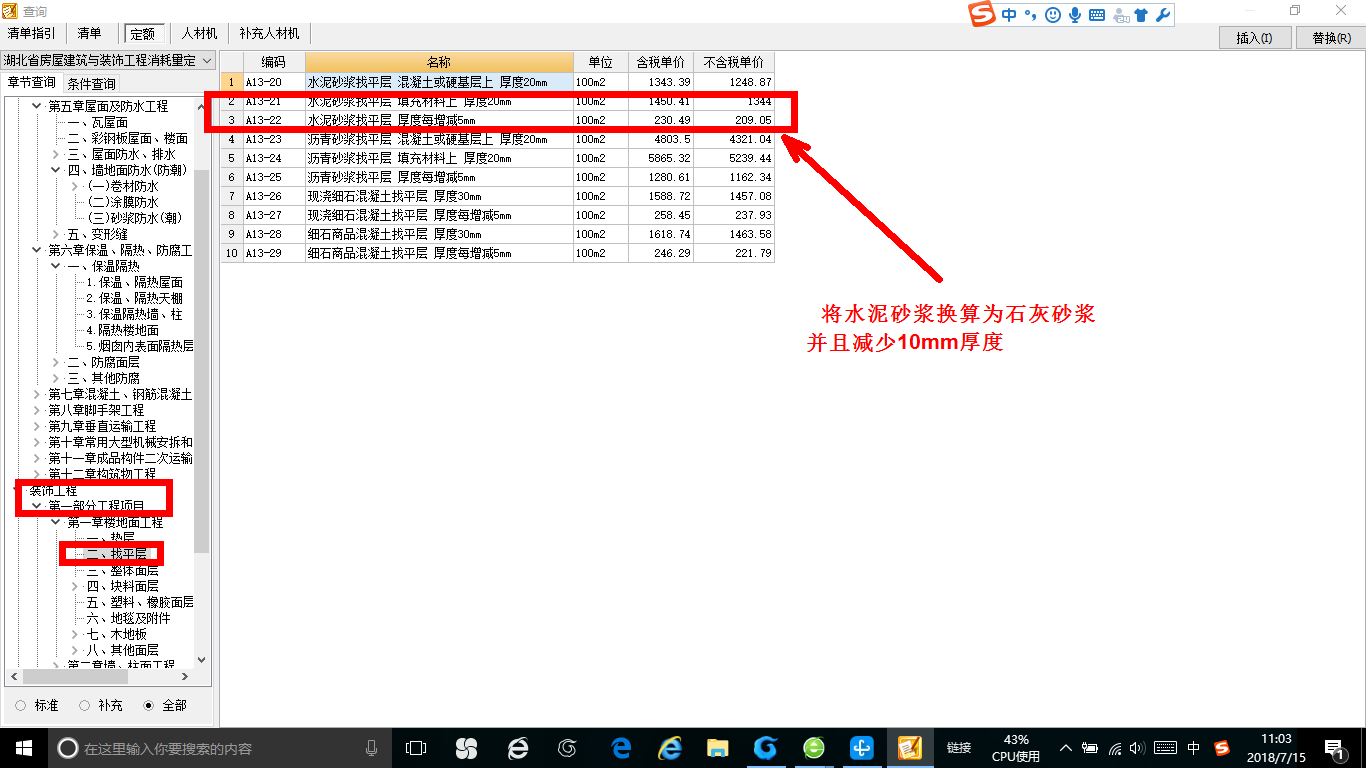Select the 全部 radio button

[149, 705]
